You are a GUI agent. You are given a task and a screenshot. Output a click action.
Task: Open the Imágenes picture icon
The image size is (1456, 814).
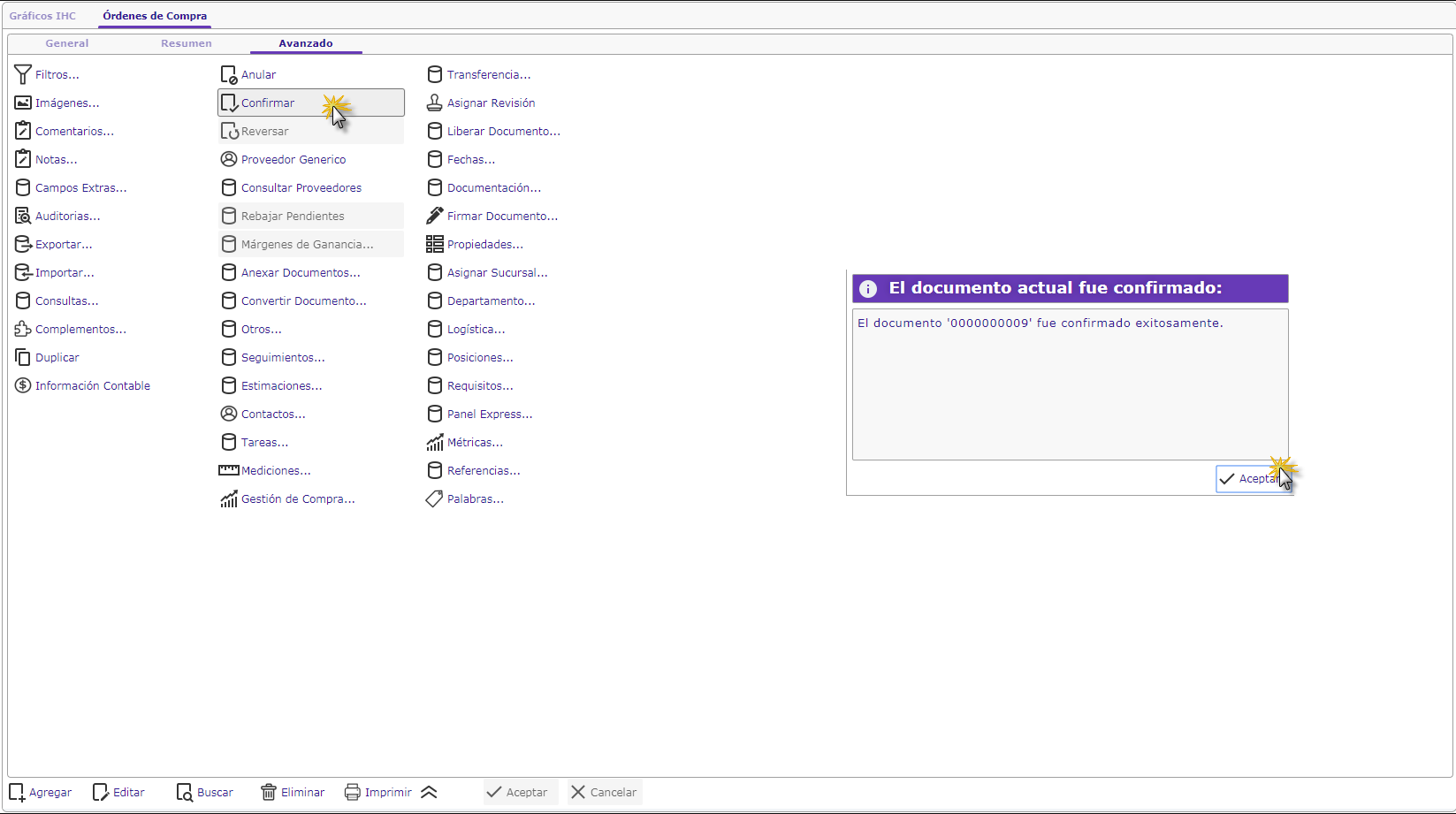(23, 103)
